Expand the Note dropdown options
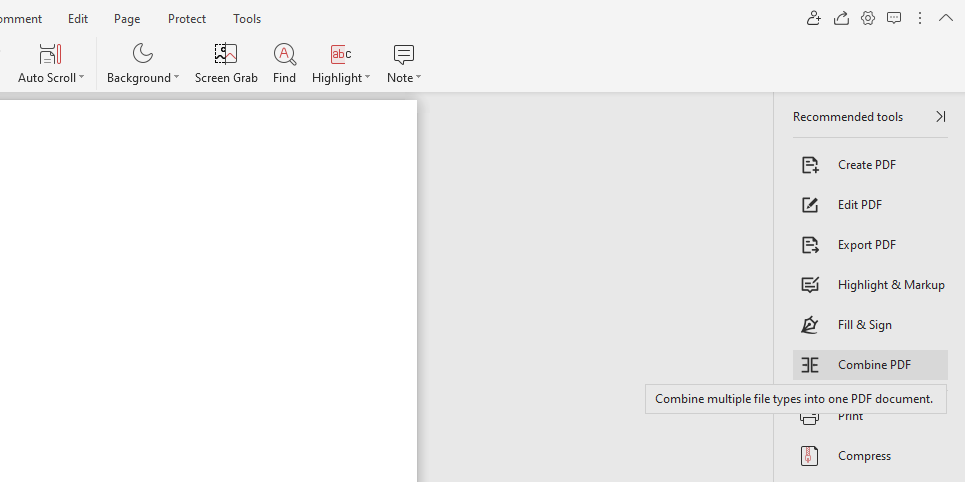The height and width of the screenshot is (482, 965). click(x=418, y=78)
